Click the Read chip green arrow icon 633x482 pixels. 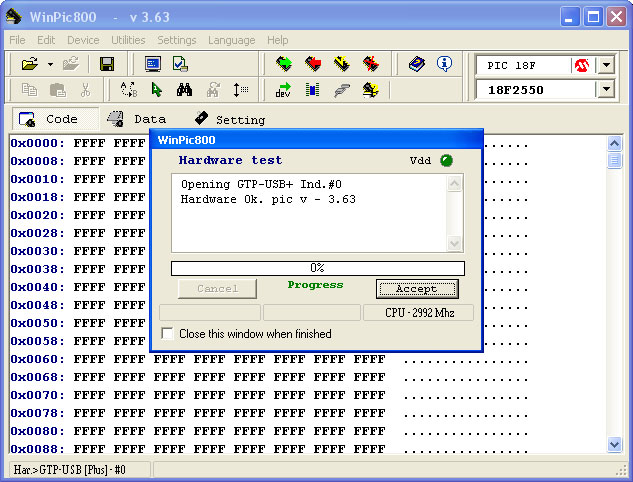tap(284, 64)
